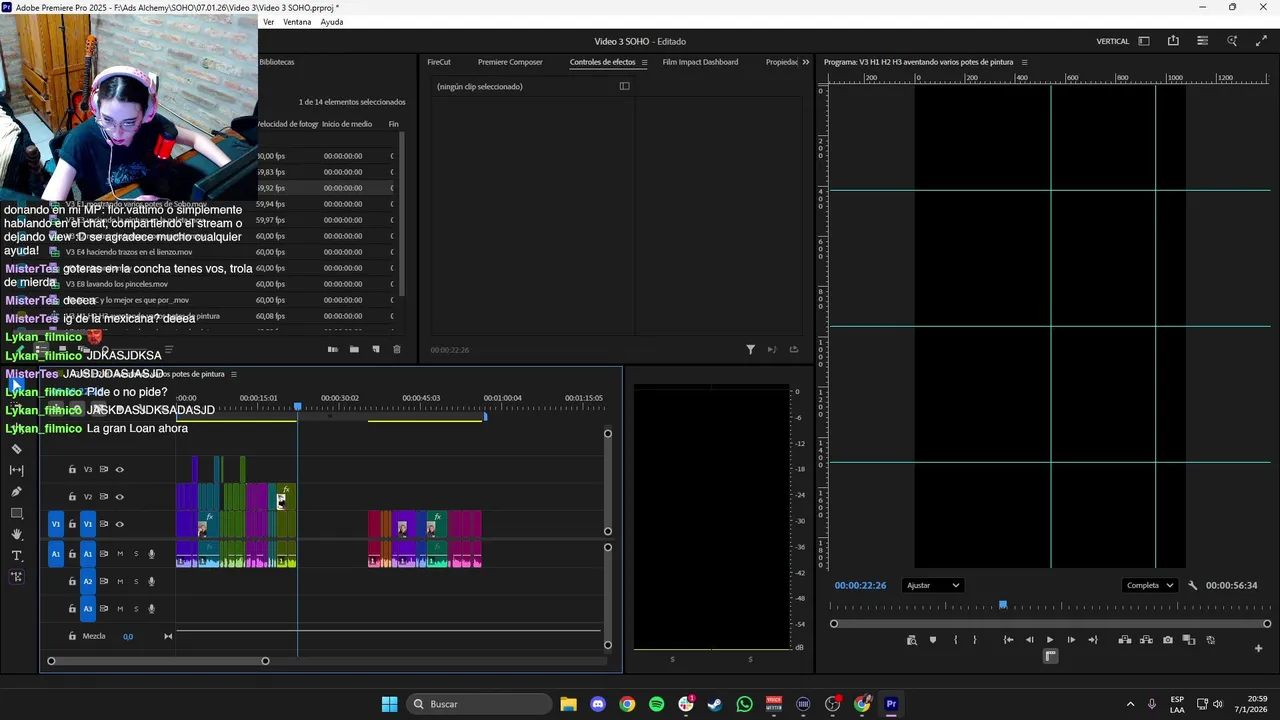Select the Pen tool
This screenshot has width=1280, height=720.
pos(16,492)
